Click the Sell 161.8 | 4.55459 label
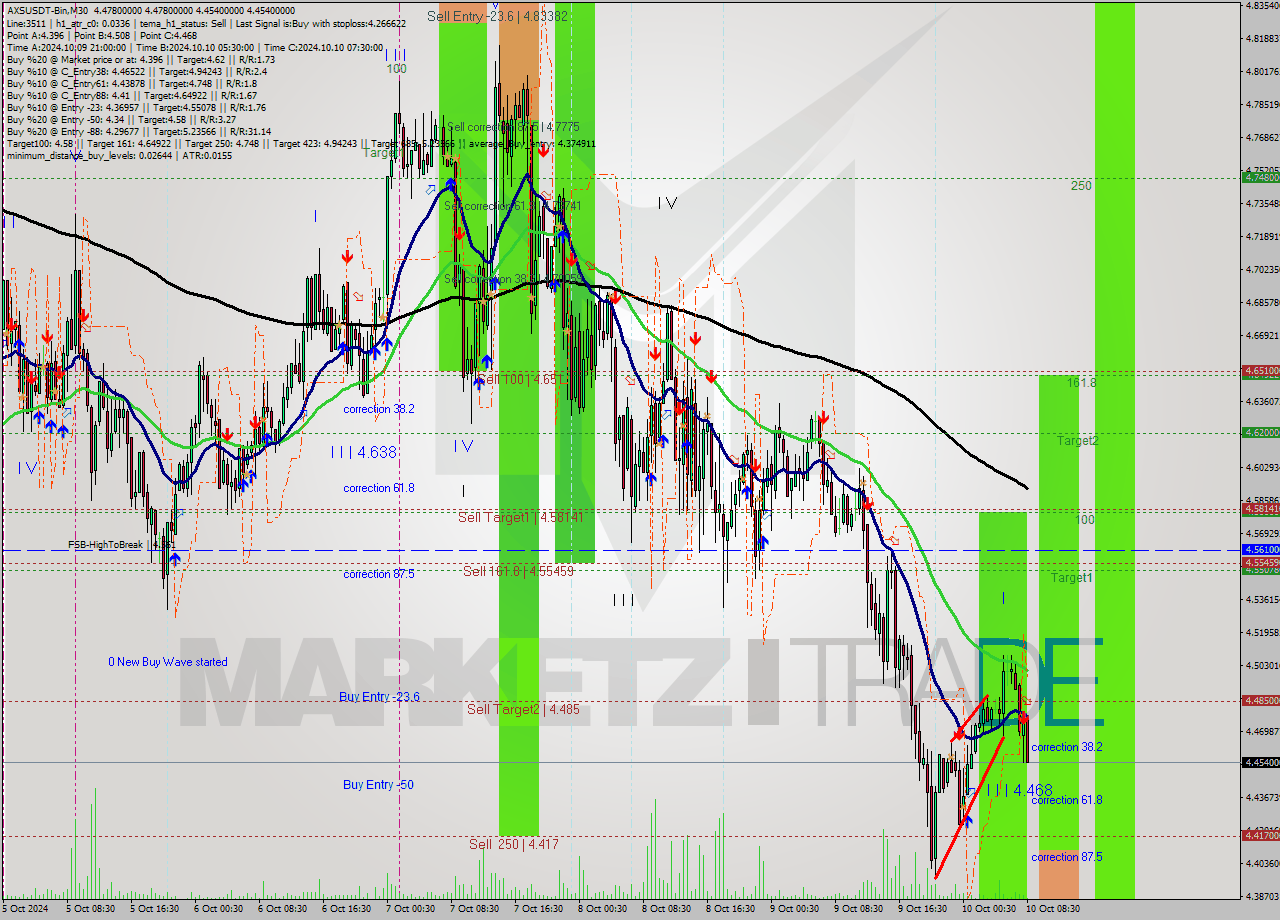 point(518,571)
